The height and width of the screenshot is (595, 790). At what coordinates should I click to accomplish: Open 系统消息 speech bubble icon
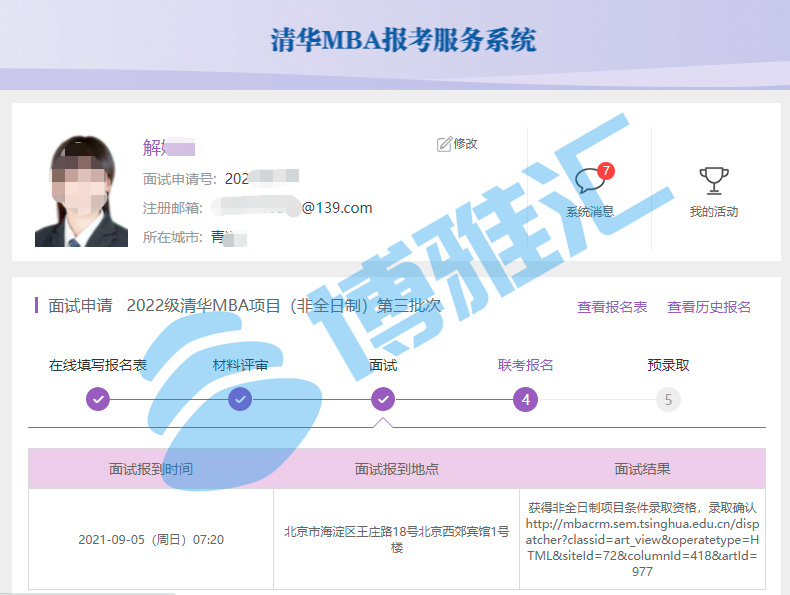pyautogui.click(x=589, y=180)
